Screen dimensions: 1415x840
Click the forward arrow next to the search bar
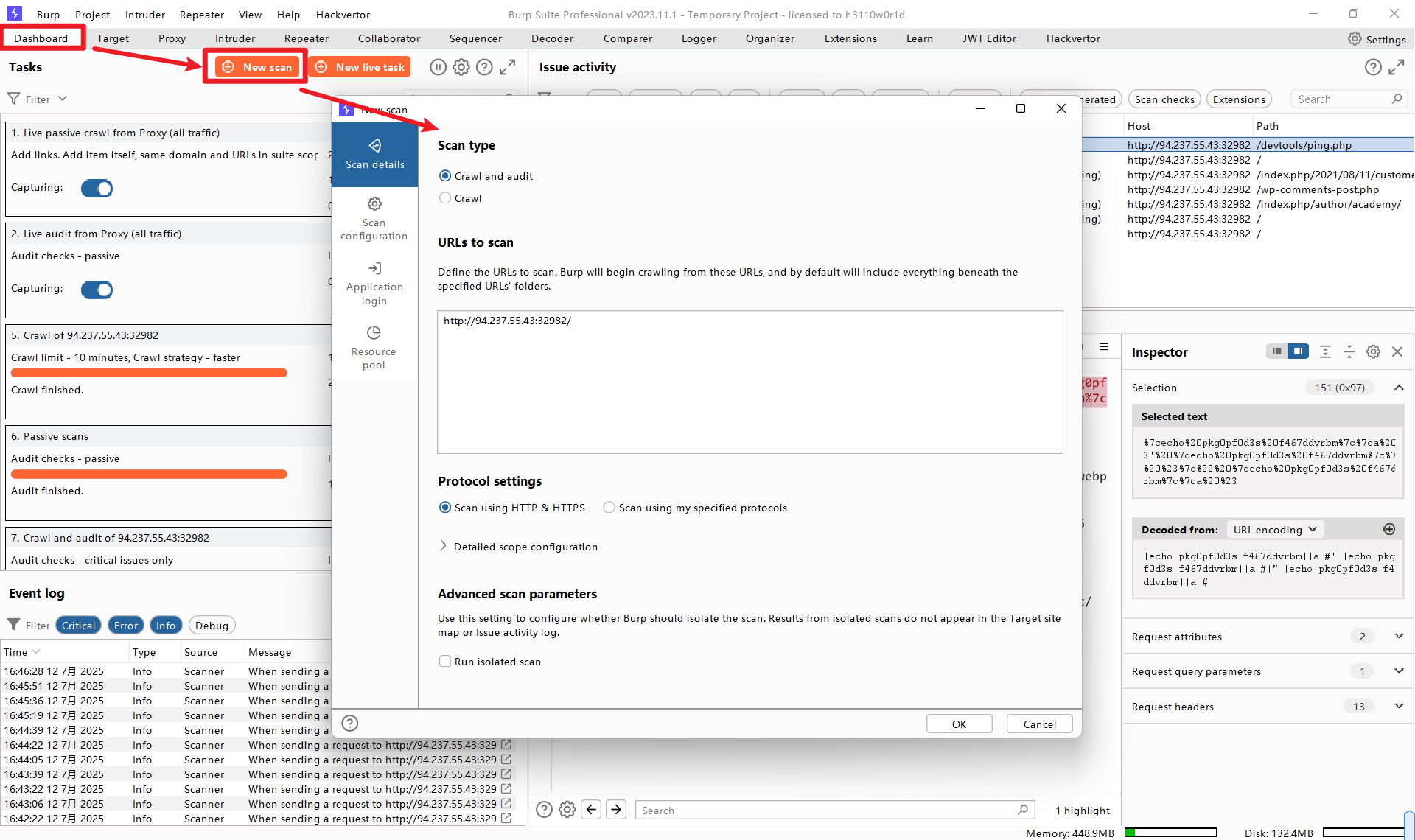point(616,810)
